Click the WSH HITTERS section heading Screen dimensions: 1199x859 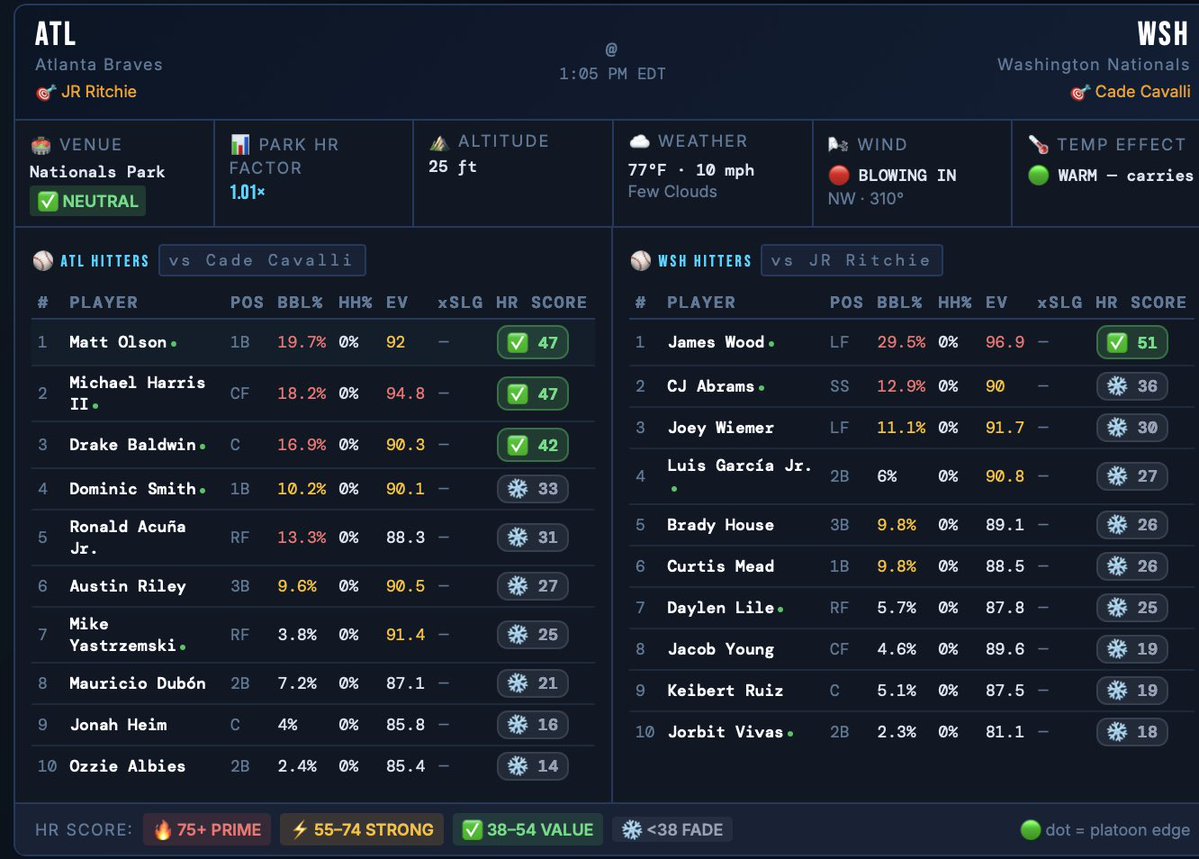[705, 261]
